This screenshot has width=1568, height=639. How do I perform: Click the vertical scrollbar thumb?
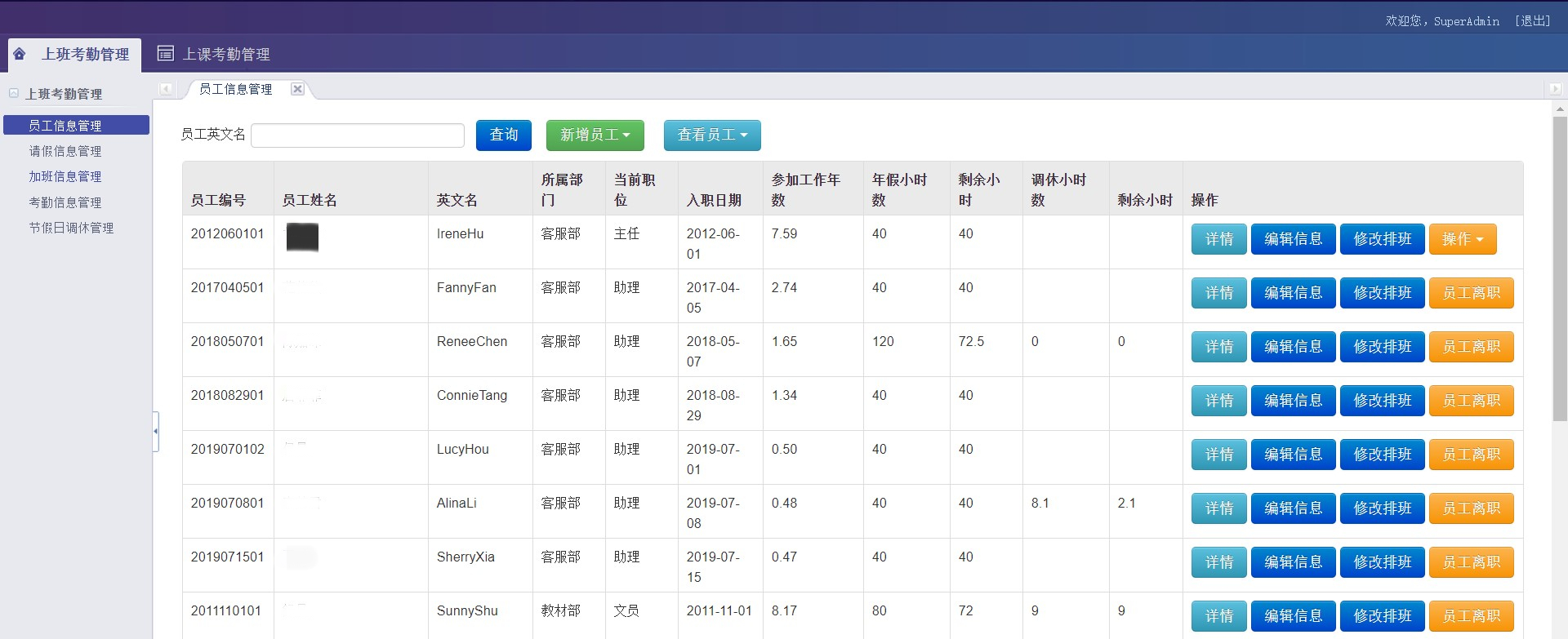[1560, 269]
